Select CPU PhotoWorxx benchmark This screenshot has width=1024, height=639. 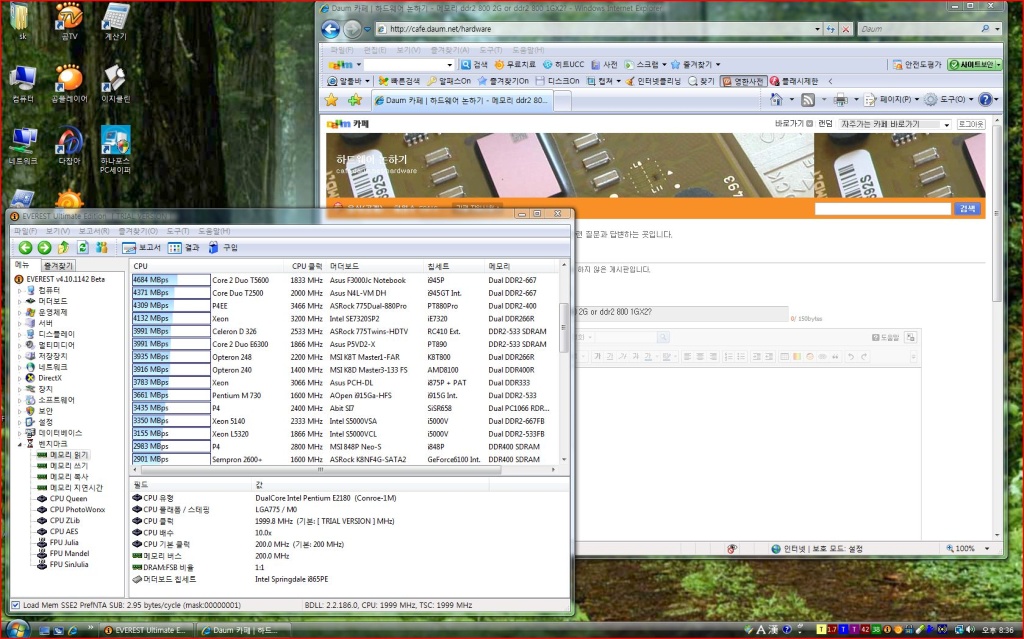77,510
